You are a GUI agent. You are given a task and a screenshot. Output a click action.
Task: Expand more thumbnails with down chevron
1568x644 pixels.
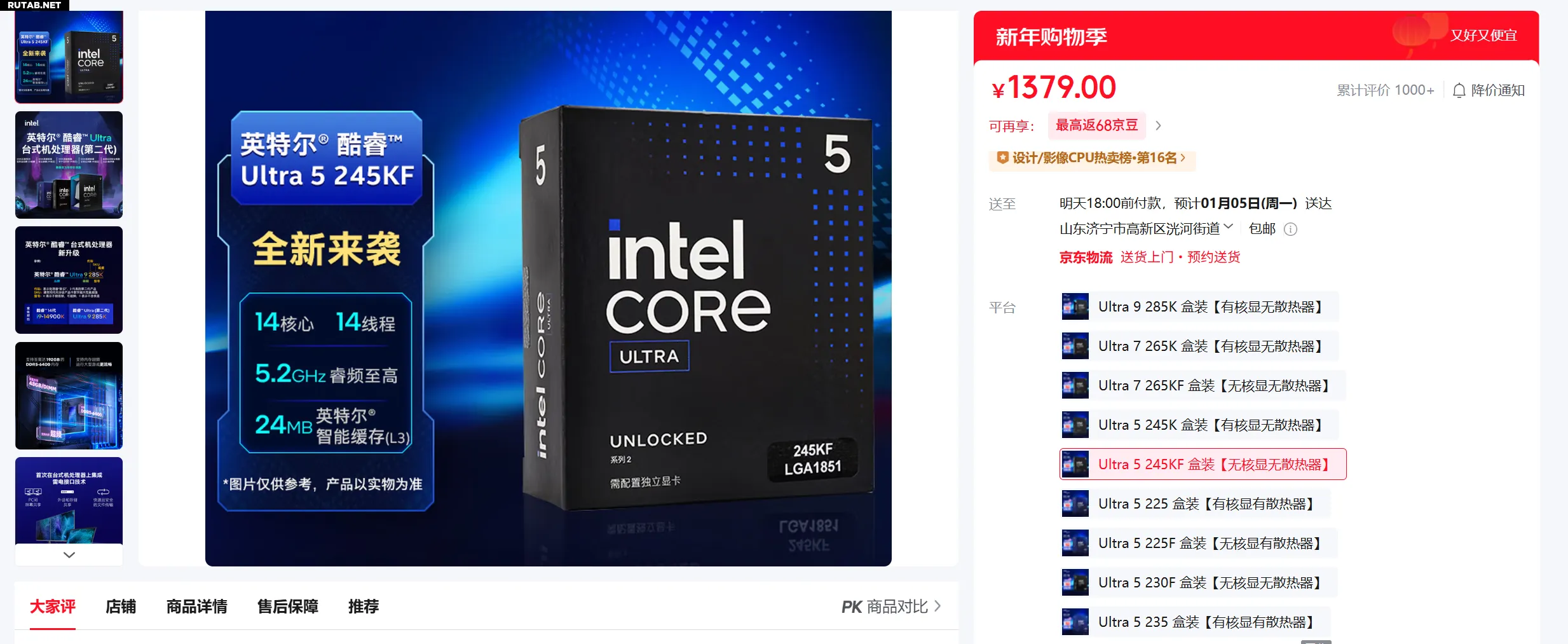click(x=69, y=554)
